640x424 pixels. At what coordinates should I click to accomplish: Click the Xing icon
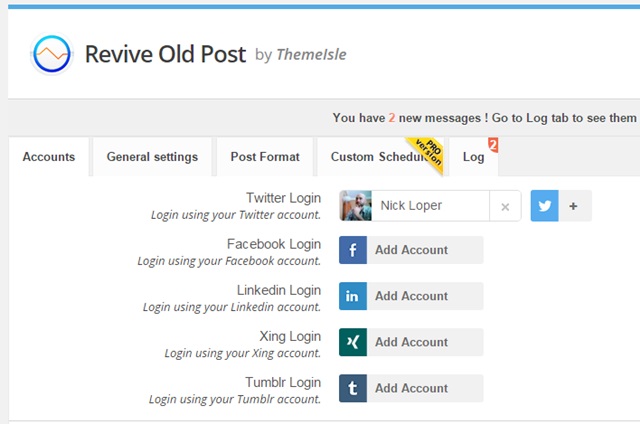click(353, 342)
